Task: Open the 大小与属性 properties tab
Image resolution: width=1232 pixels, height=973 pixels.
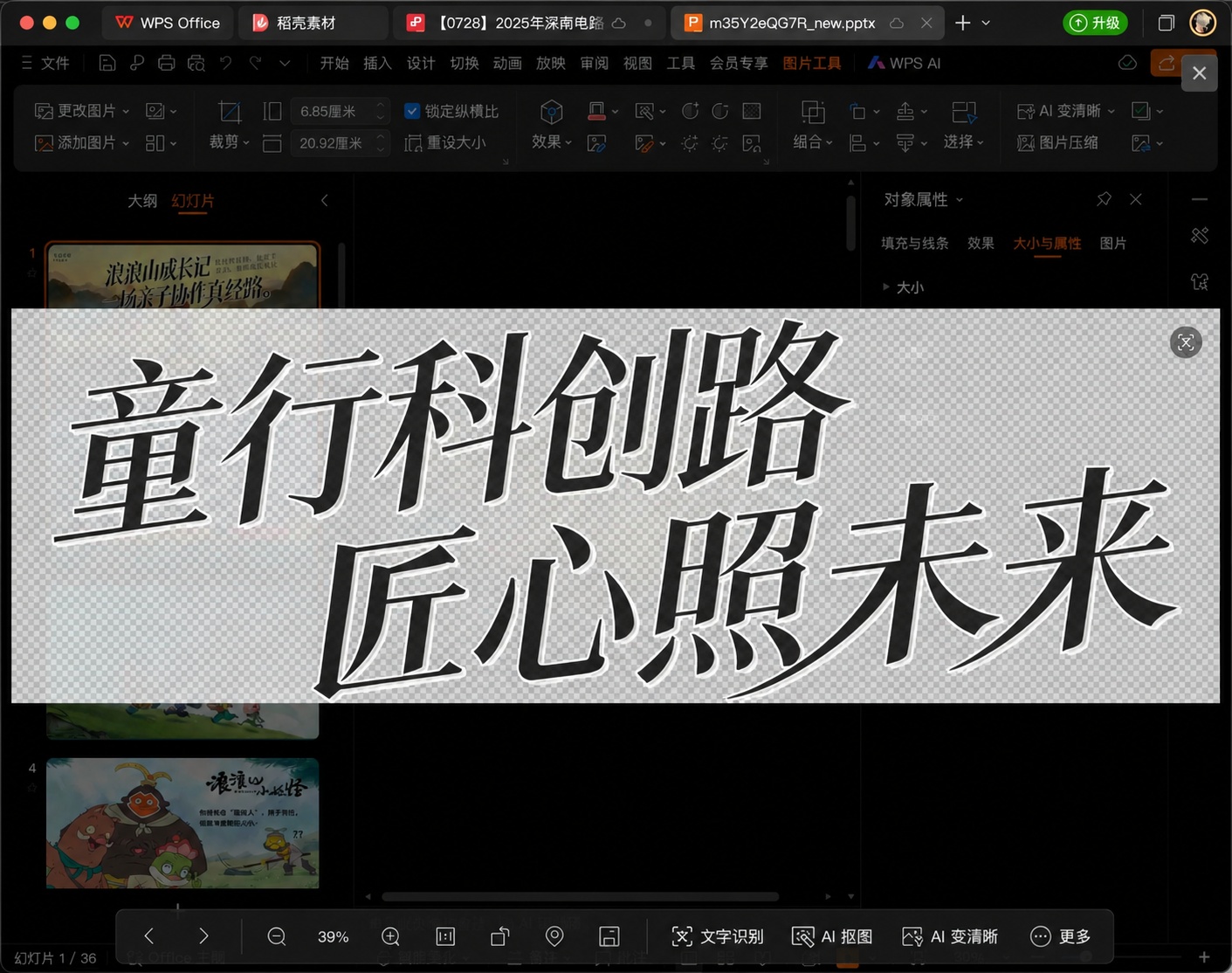Action: click(1047, 243)
